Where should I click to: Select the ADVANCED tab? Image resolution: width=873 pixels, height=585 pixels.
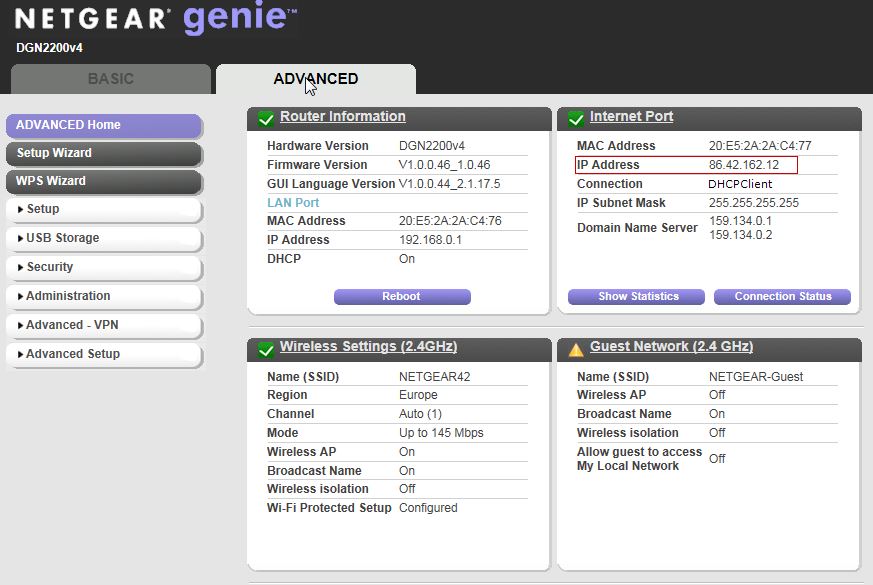pyautogui.click(x=315, y=79)
